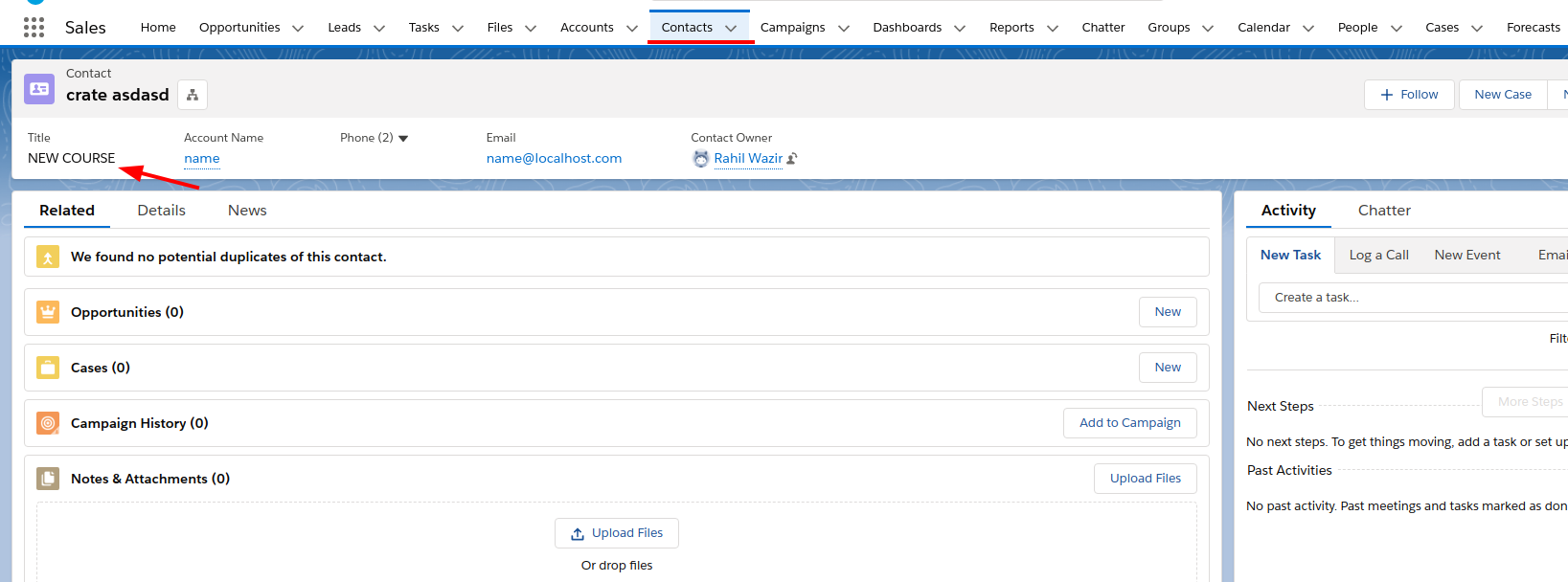Image resolution: width=1568 pixels, height=582 pixels.
Task: Click the duplicates merge icon
Action: point(48,257)
